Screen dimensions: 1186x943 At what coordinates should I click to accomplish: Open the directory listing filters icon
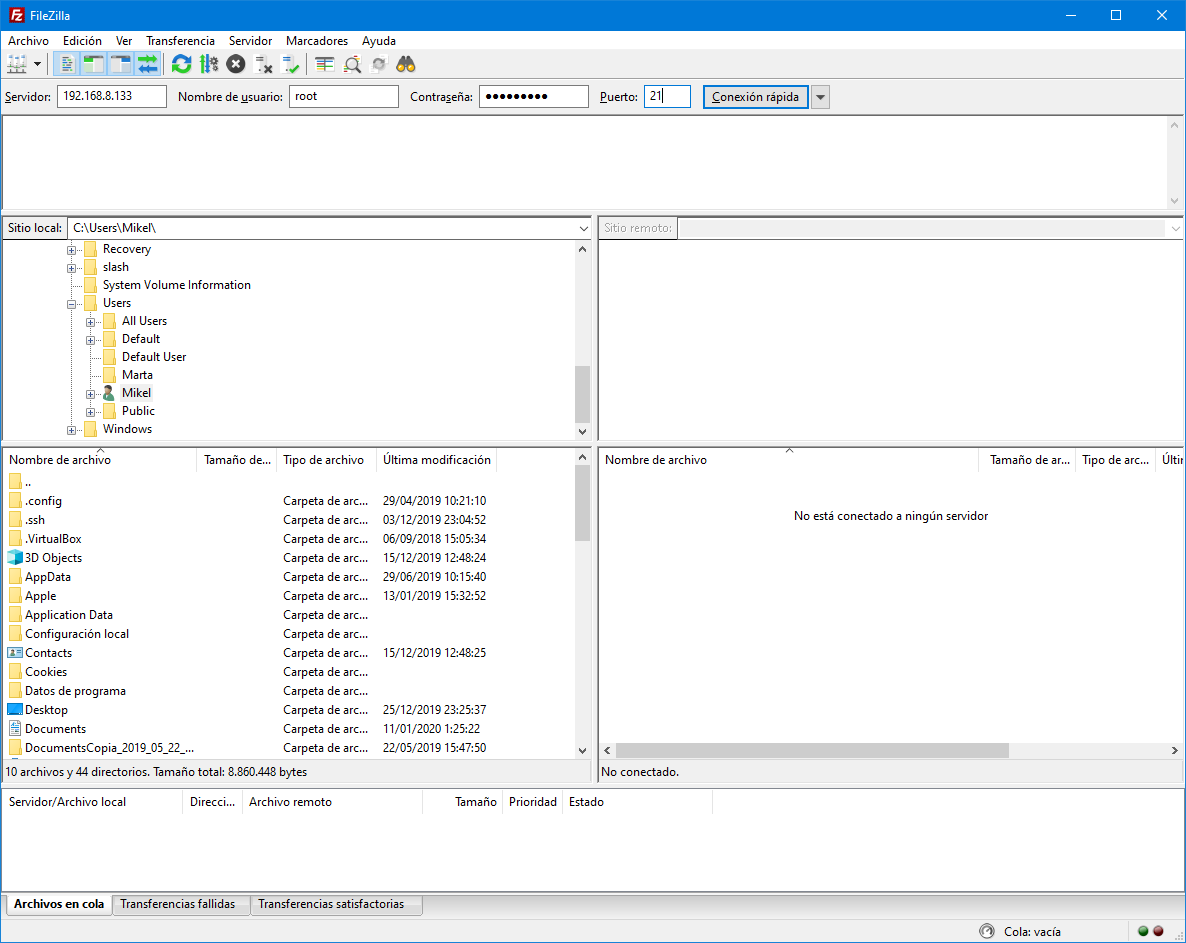(325, 64)
